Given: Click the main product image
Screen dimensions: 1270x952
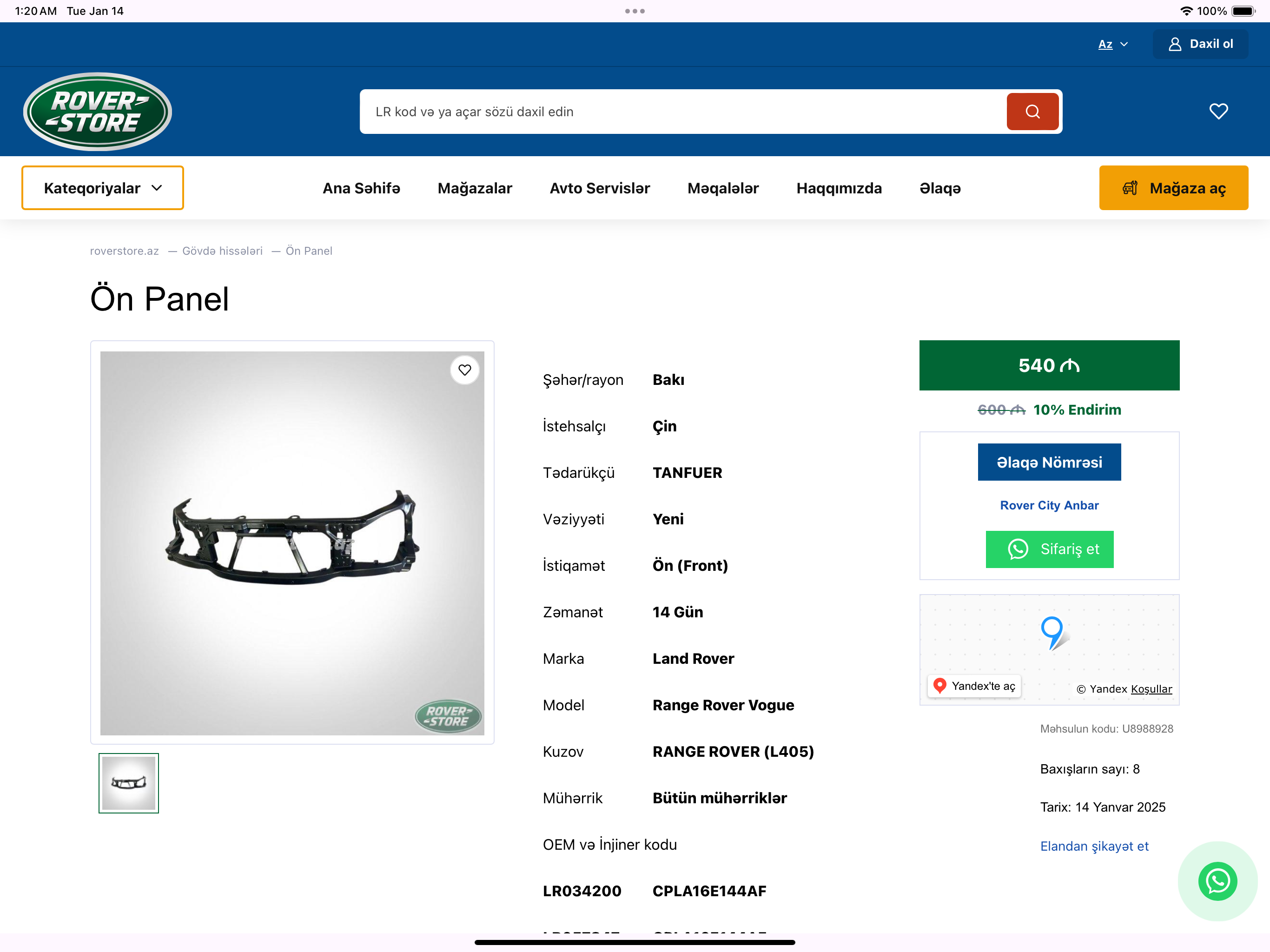Looking at the screenshot, I should (x=291, y=542).
